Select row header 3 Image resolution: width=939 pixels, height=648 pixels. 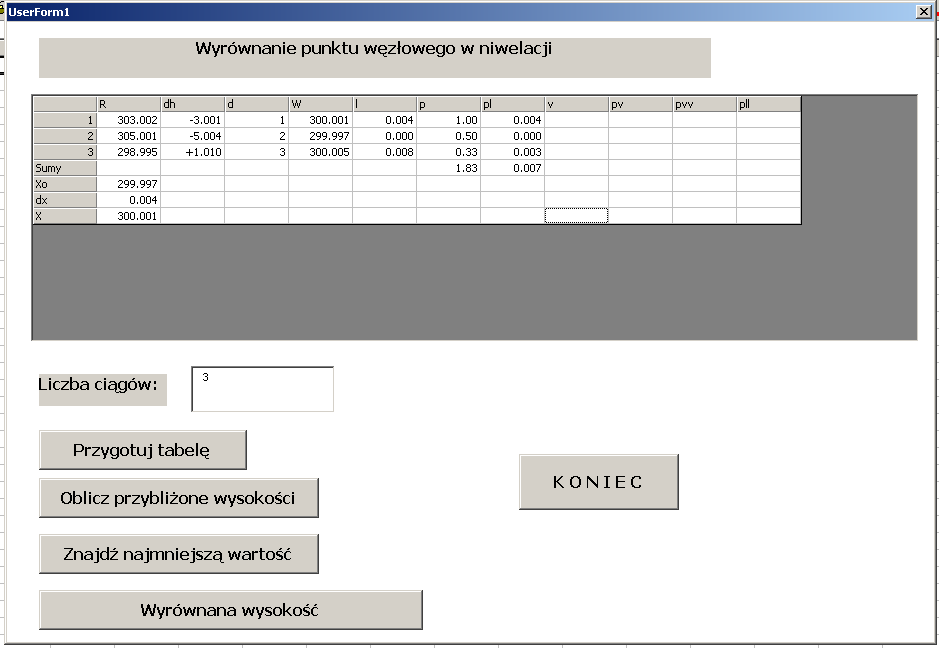tap(65, 152)
